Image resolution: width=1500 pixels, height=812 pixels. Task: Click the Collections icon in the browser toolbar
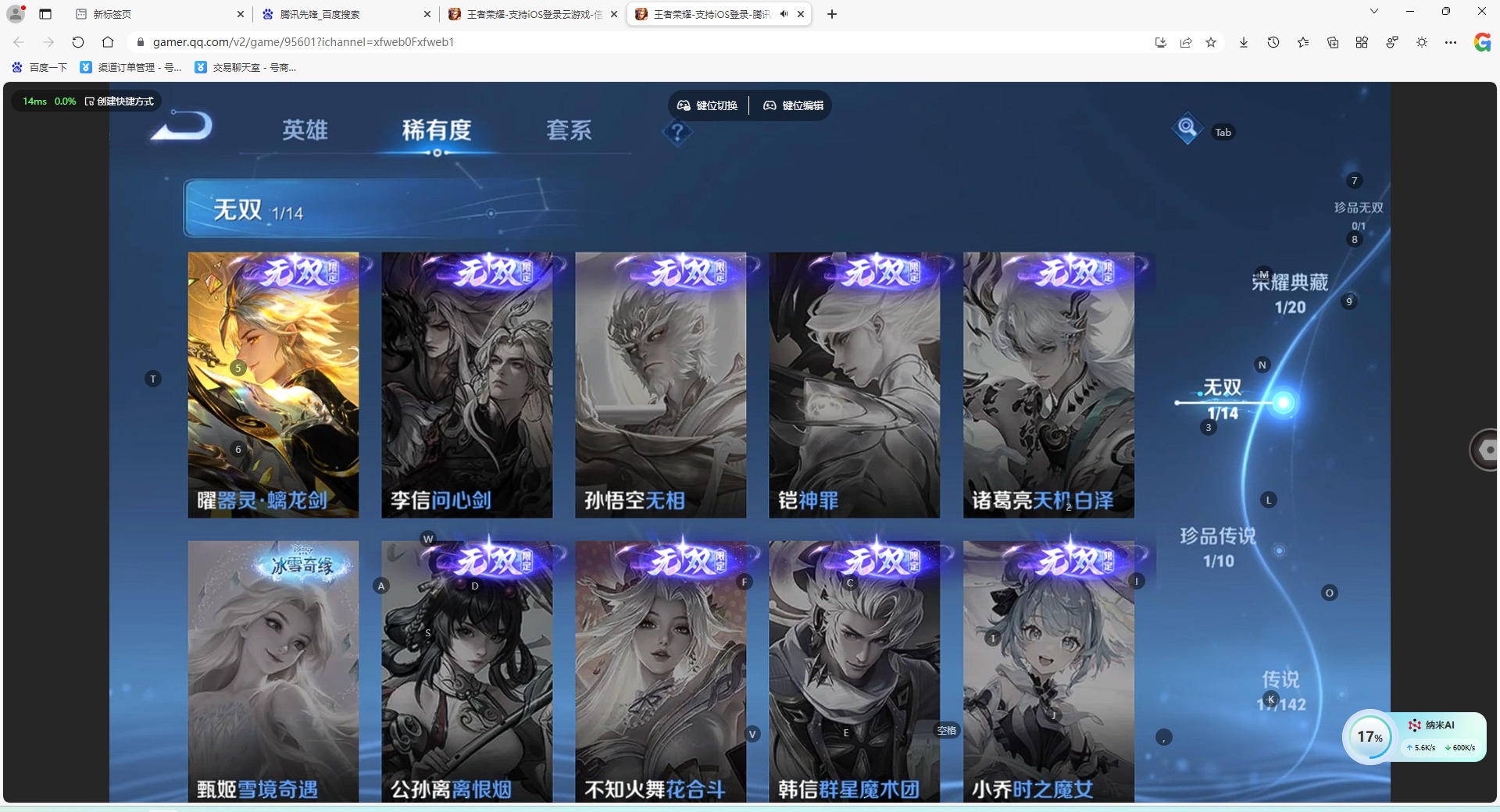pyautogui.click(x=1332, y=43)
